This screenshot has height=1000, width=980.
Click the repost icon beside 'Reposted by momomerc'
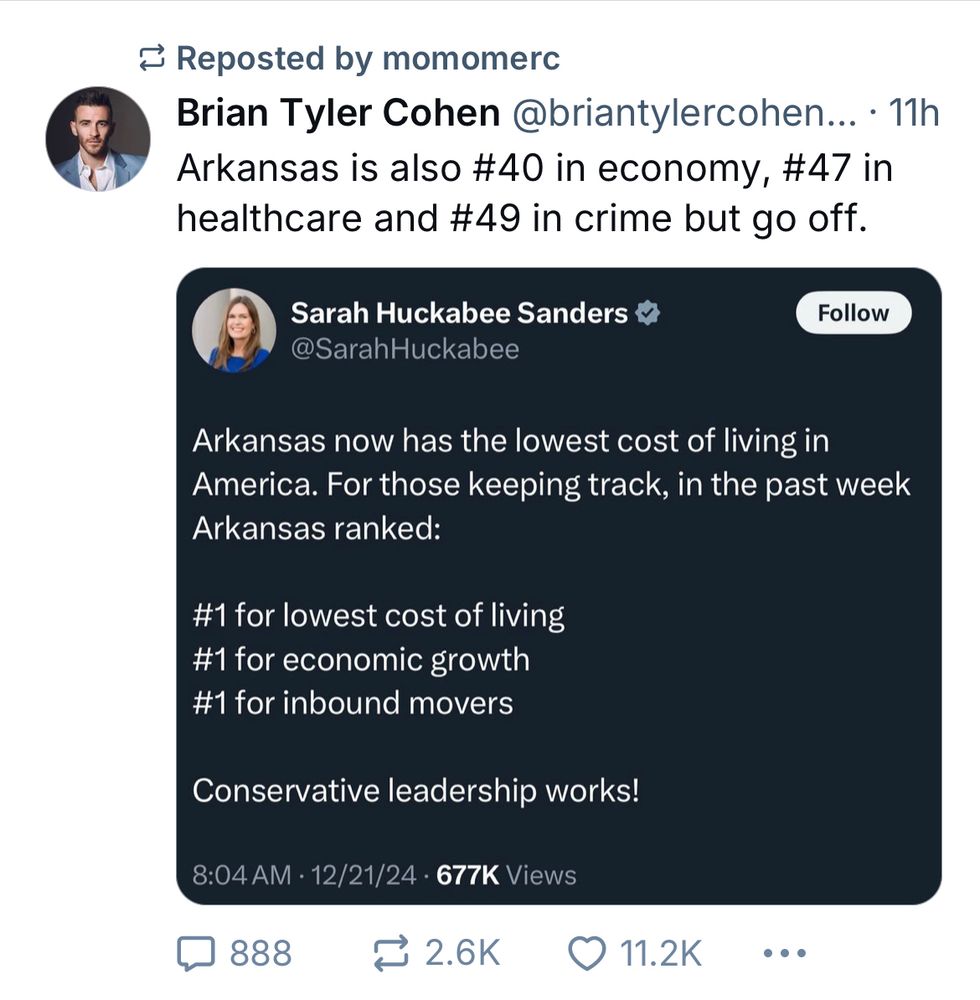tap(152, 59)
